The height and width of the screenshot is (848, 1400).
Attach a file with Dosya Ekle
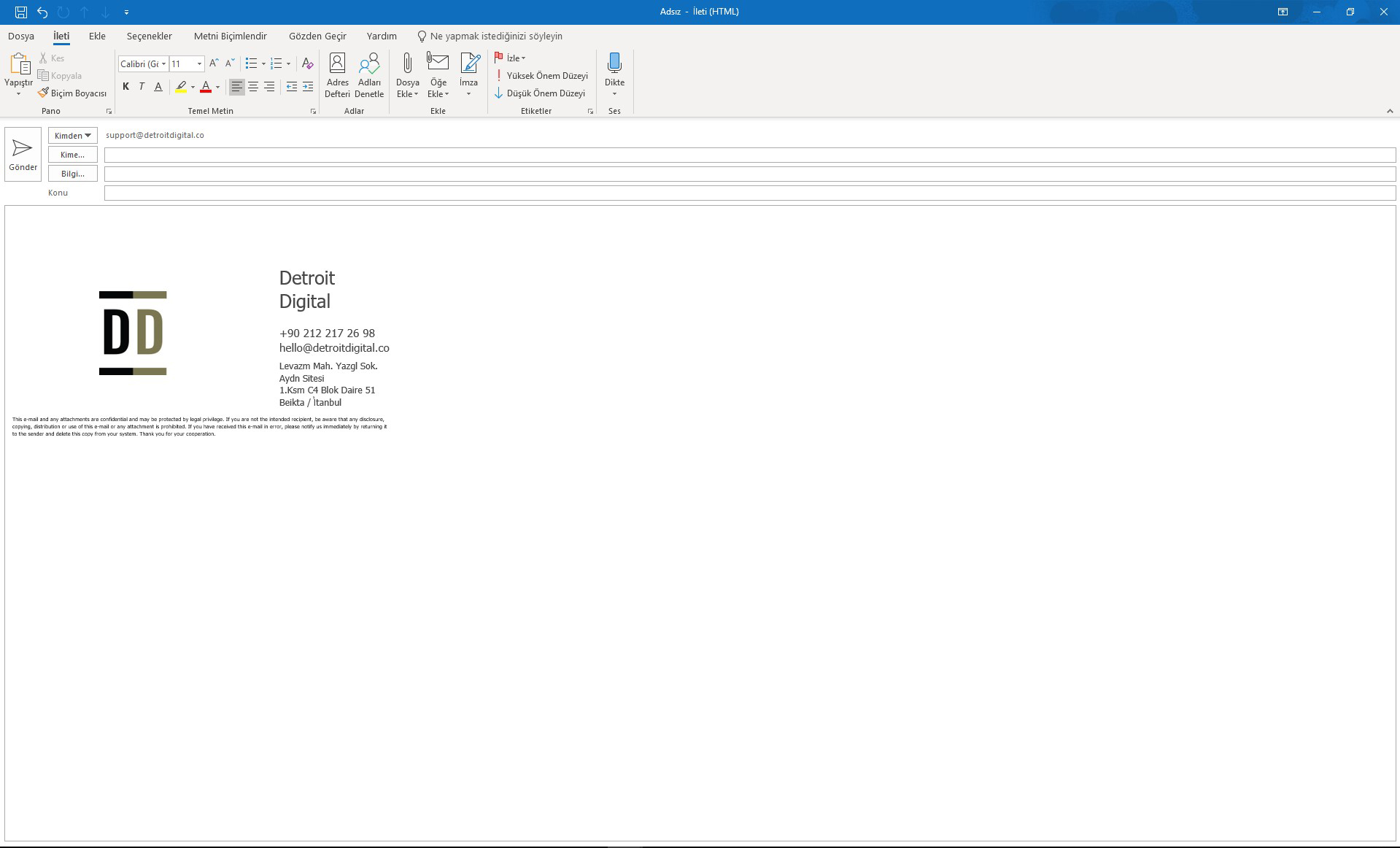tap(408, 75)
